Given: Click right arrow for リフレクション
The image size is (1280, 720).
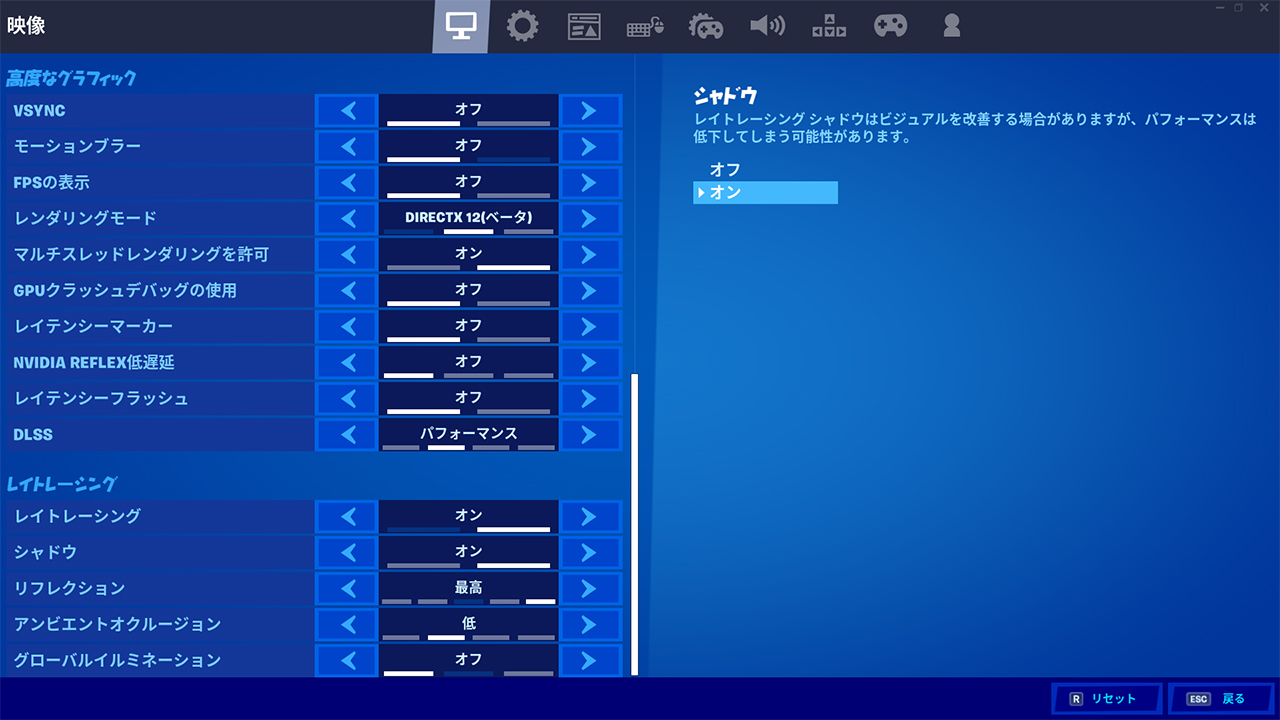Looking at the screenshot, I should point(590,588).
